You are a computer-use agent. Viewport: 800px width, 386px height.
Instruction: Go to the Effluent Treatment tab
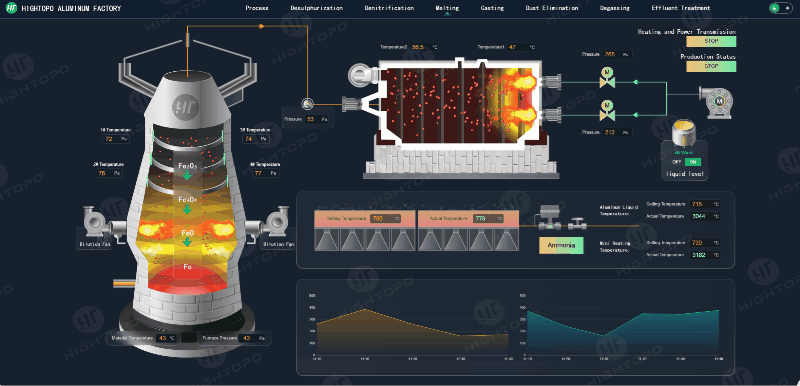681,8
